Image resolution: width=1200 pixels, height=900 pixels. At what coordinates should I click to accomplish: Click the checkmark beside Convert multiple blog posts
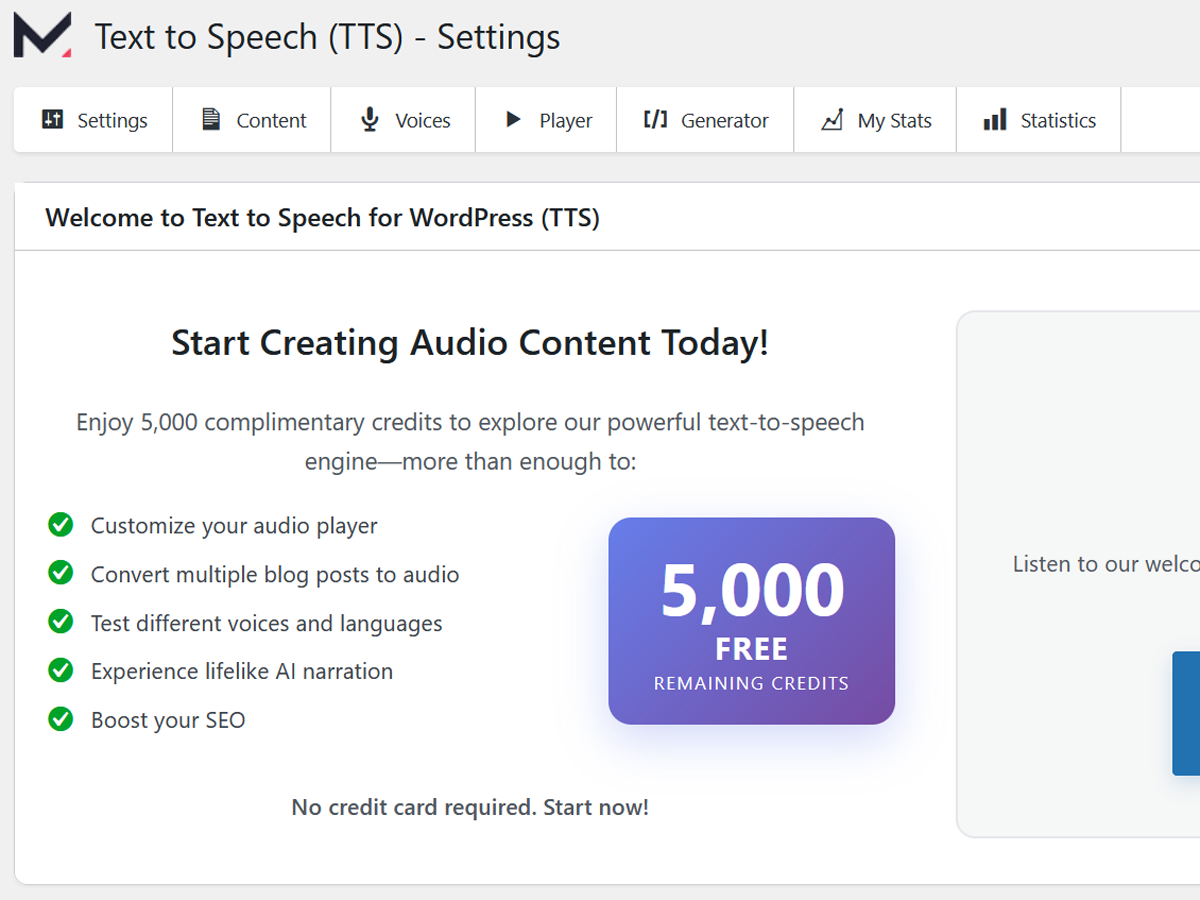[x=61, y=573]
